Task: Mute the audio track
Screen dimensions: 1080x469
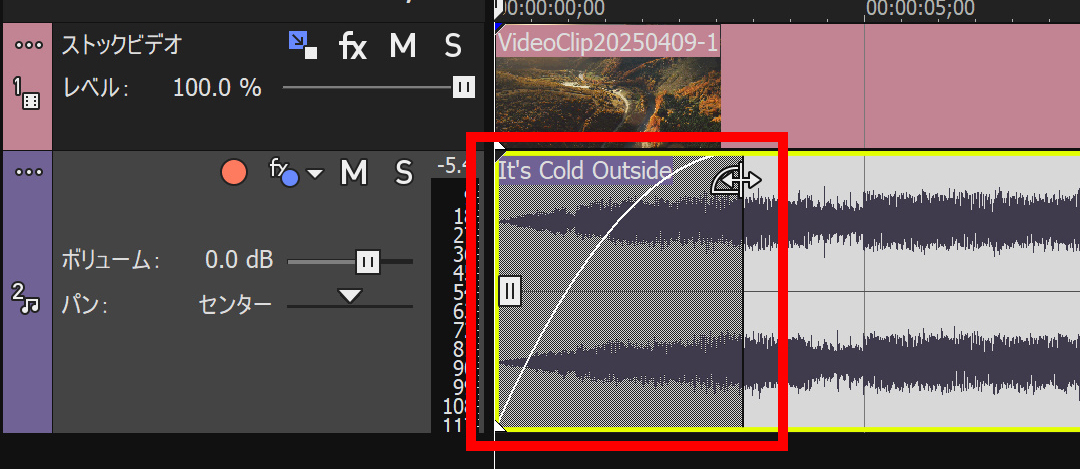Action: (x=353, y=173)
